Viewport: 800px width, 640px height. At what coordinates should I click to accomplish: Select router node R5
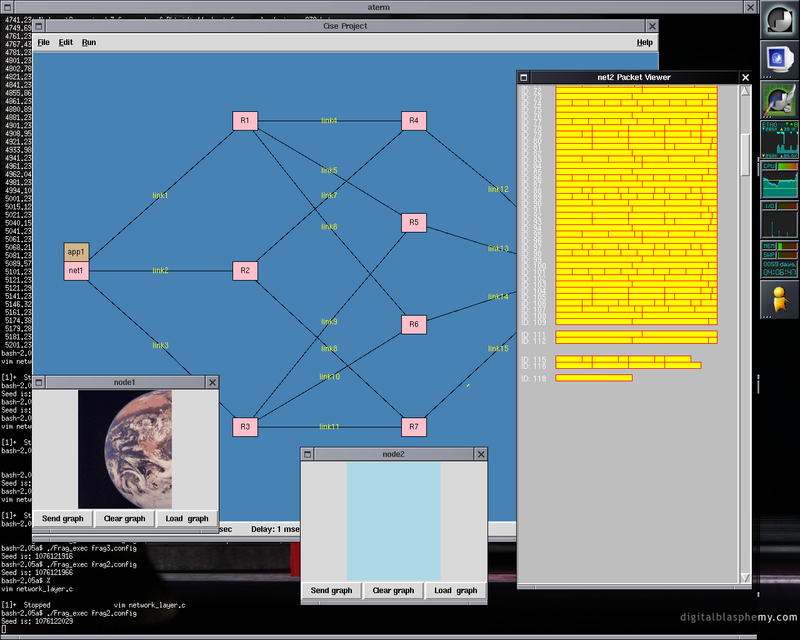414,223
